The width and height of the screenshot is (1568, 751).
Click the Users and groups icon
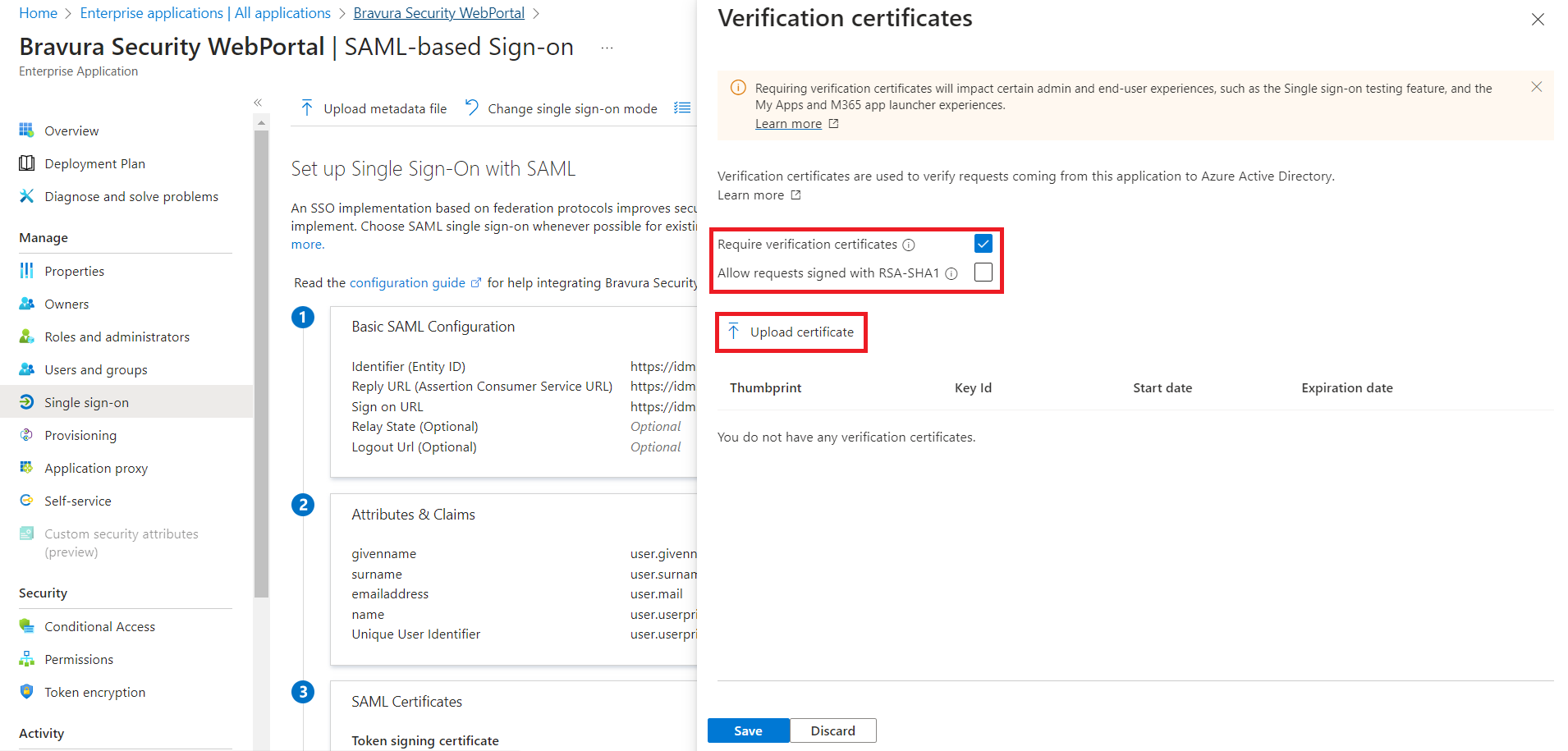pos(27,369)
